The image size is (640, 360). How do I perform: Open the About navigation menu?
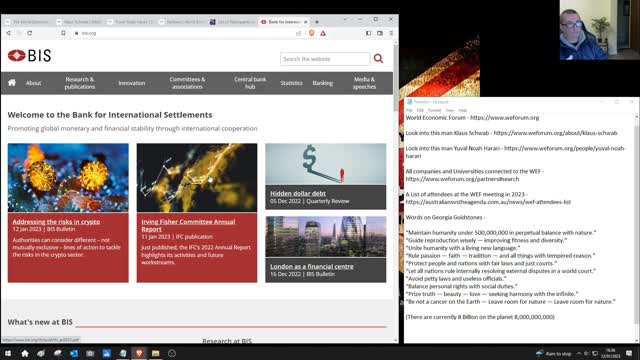click(x=33, y=83)
